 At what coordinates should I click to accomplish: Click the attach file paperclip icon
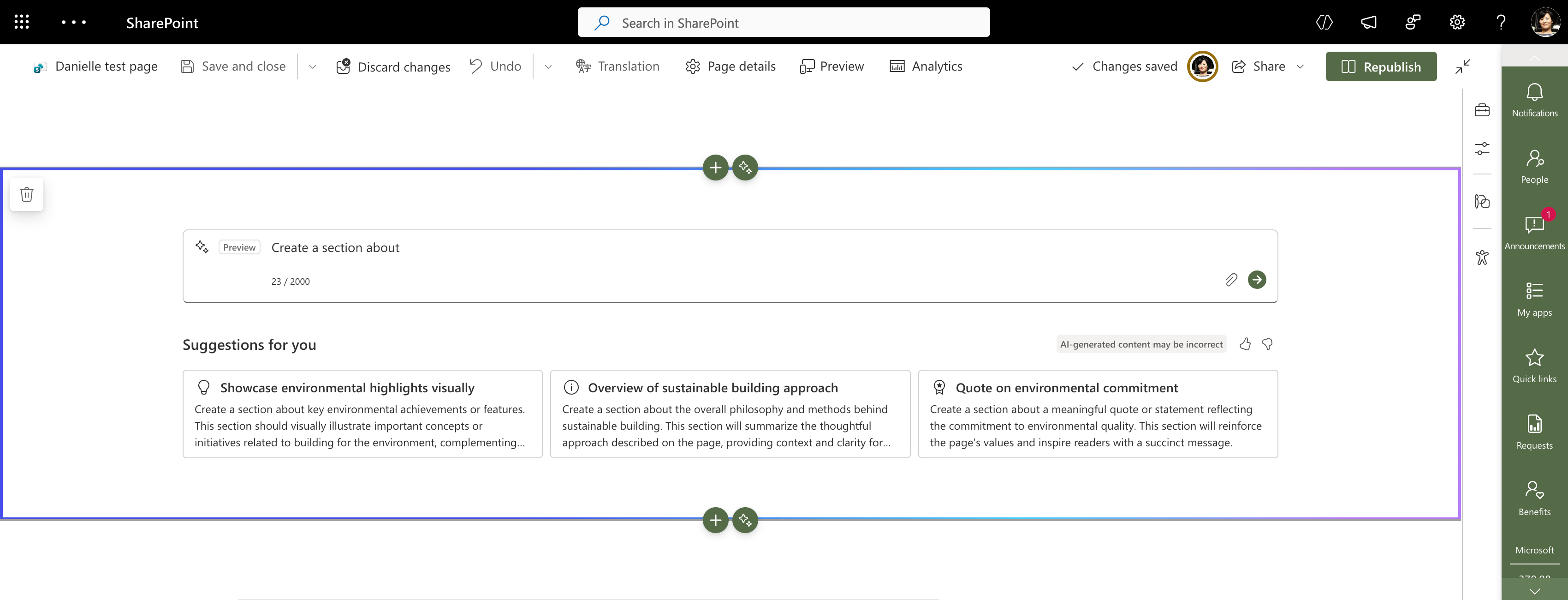[x=1231, y=280]
